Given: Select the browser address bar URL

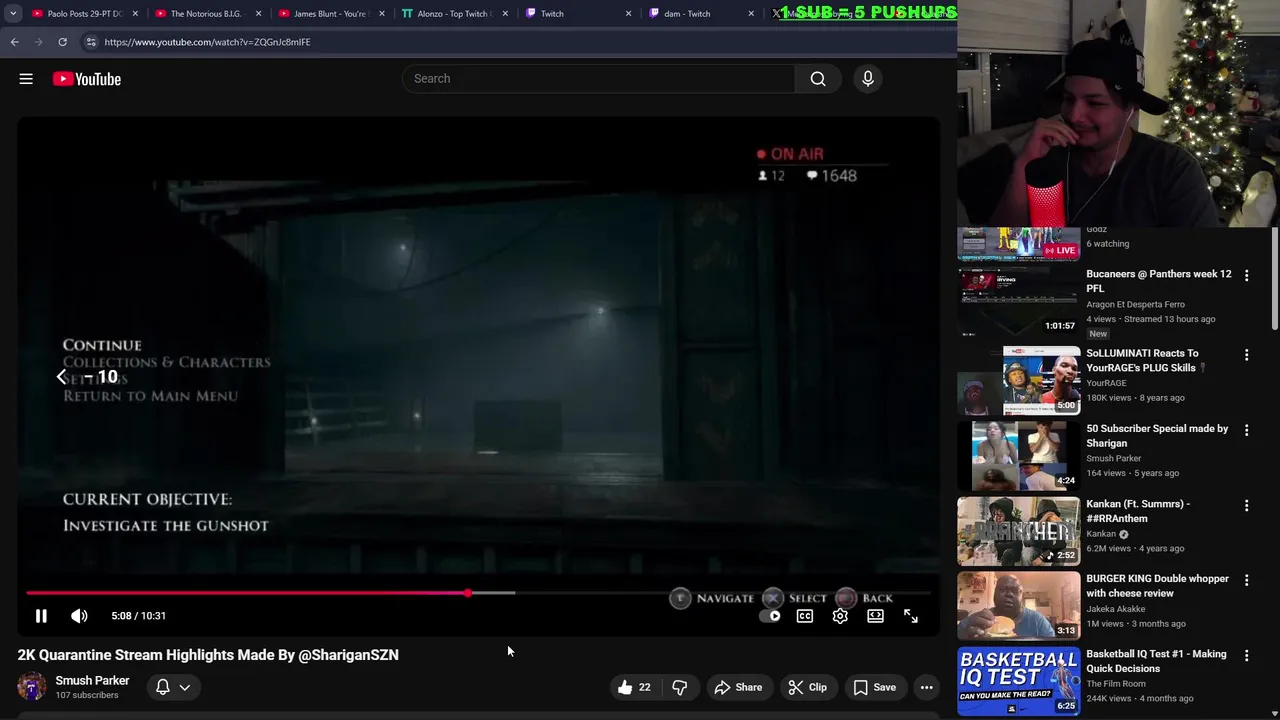Looking at the screenshot, I should coord(207,42).
